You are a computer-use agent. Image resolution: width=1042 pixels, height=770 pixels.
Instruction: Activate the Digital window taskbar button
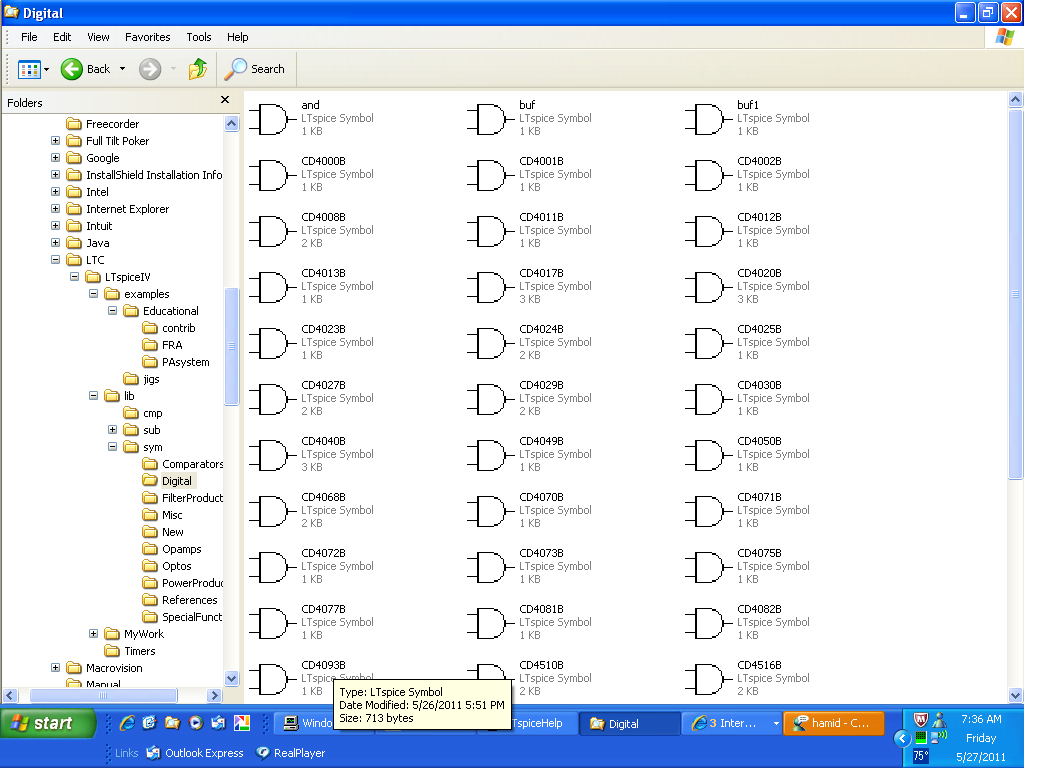point(629,723)
